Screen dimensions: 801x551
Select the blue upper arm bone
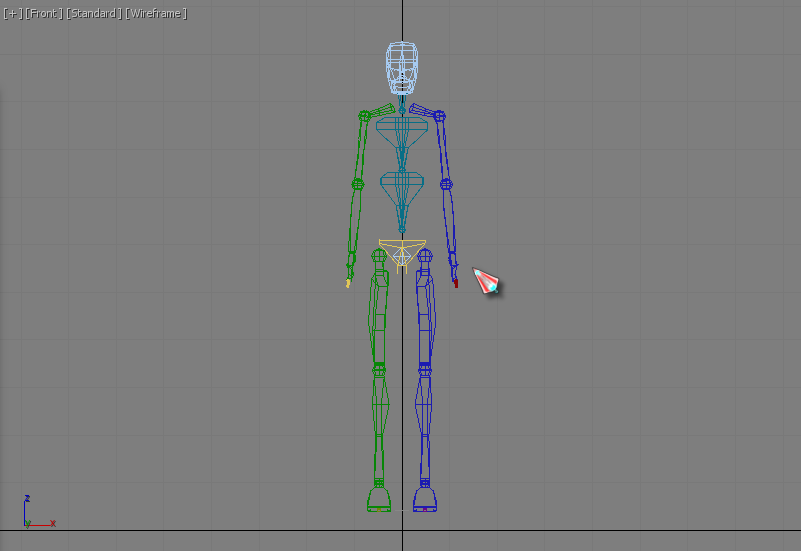[x=443, y=149]
